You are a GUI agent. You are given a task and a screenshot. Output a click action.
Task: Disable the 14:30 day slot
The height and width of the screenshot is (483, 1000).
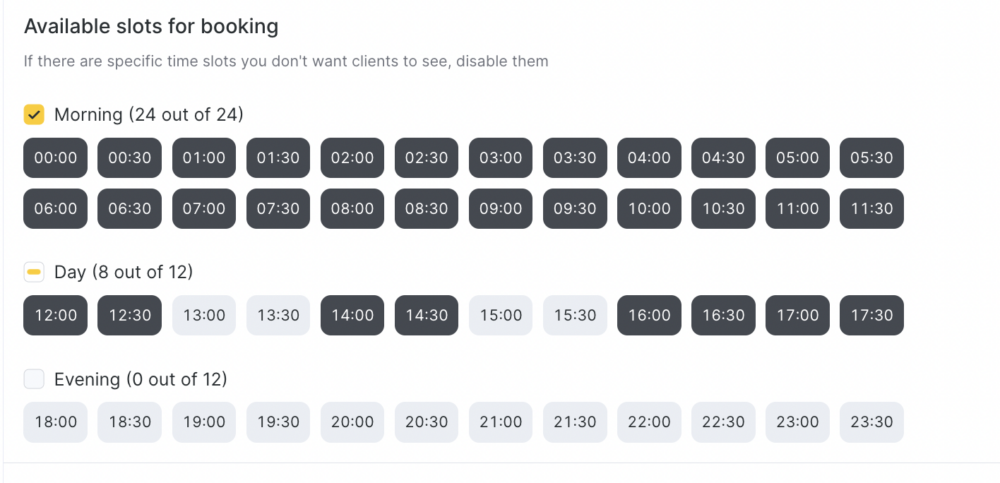427,315
